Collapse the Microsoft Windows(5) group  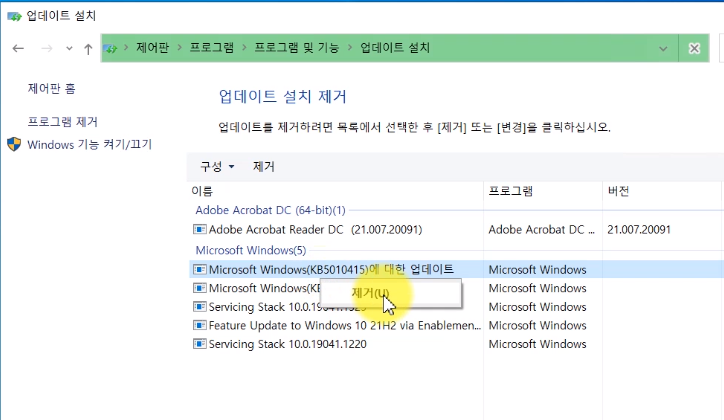tap(250, 250)
